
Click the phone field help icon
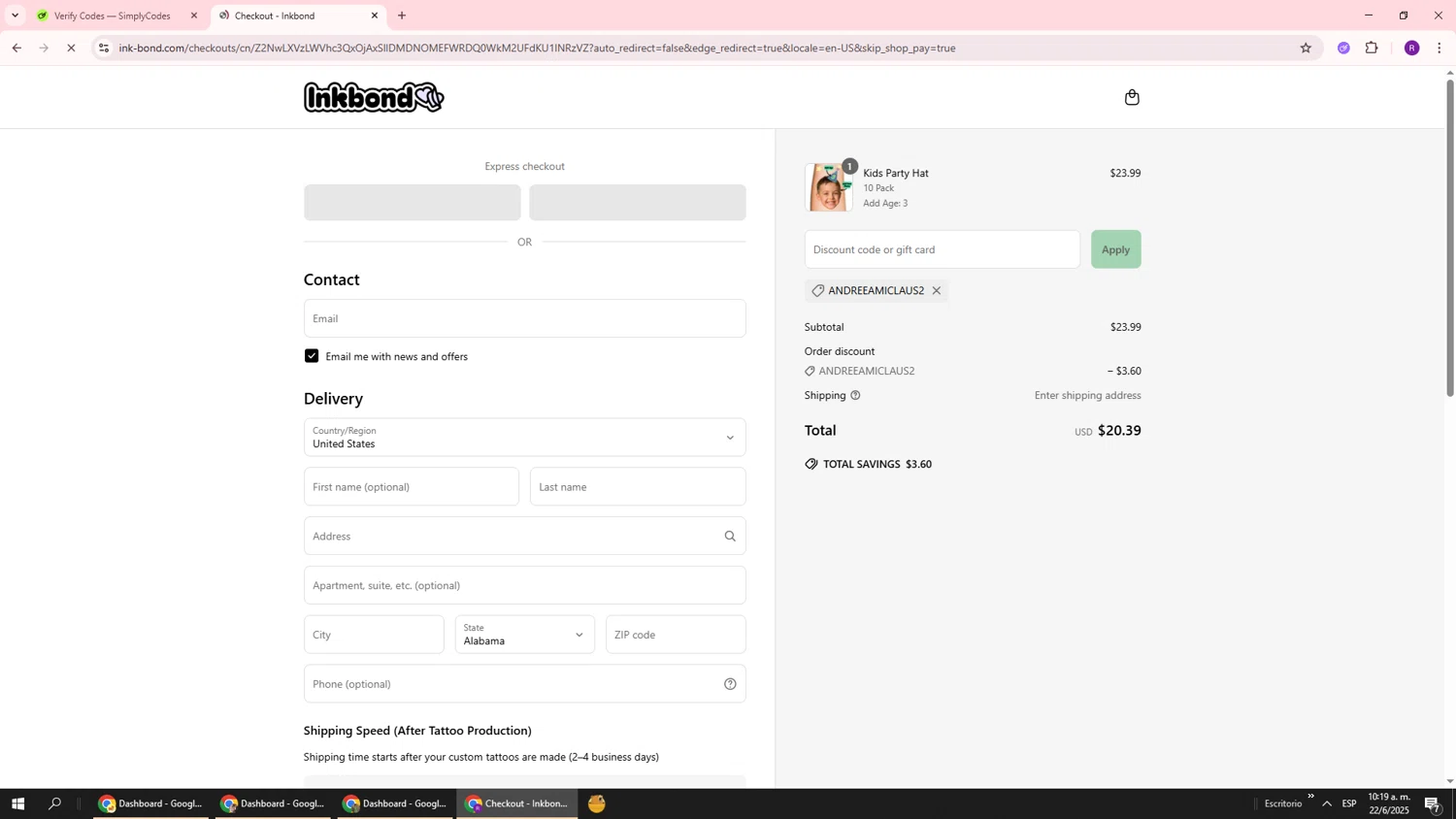tap(730, 684)
